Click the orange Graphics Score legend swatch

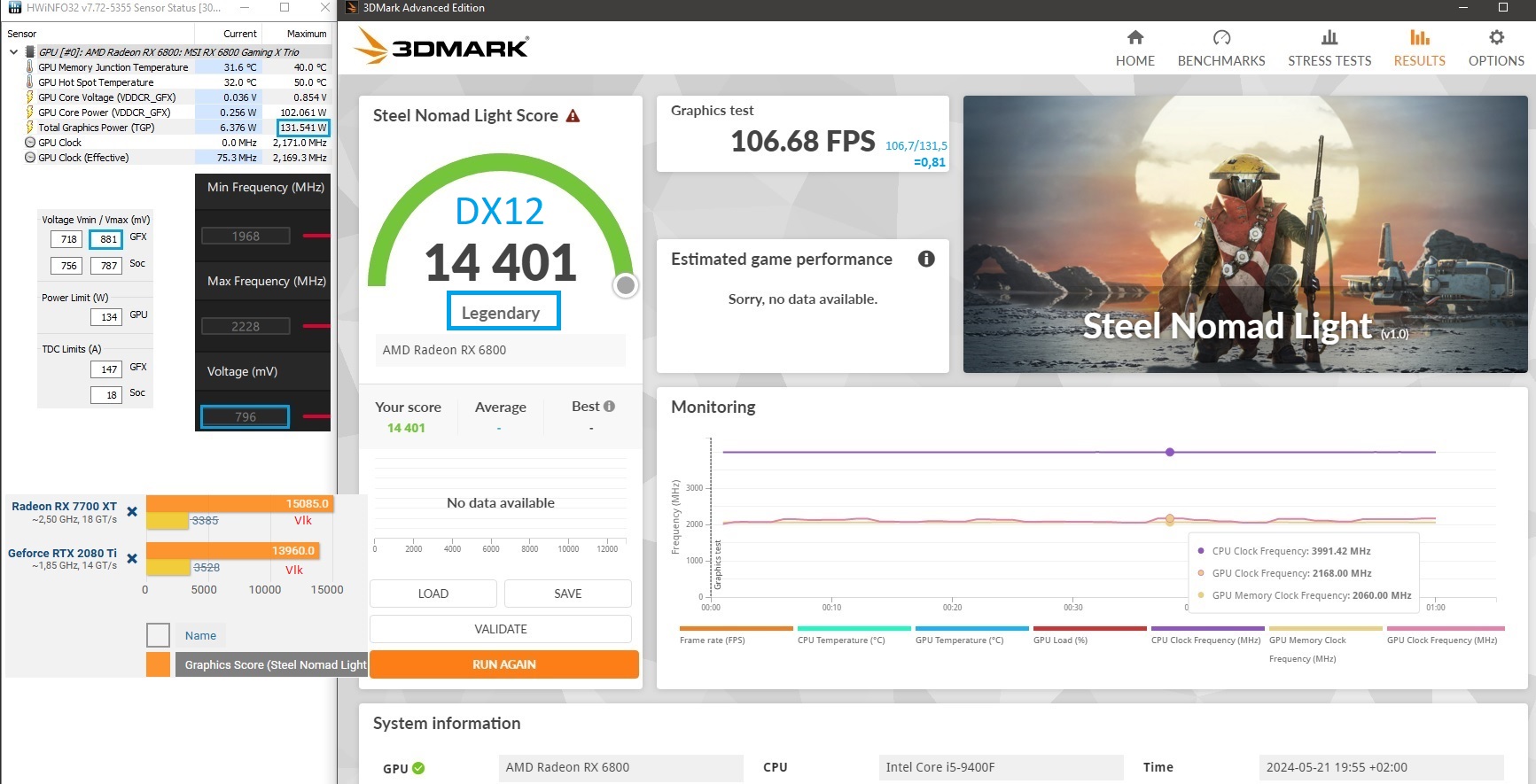tap(158, 664)
